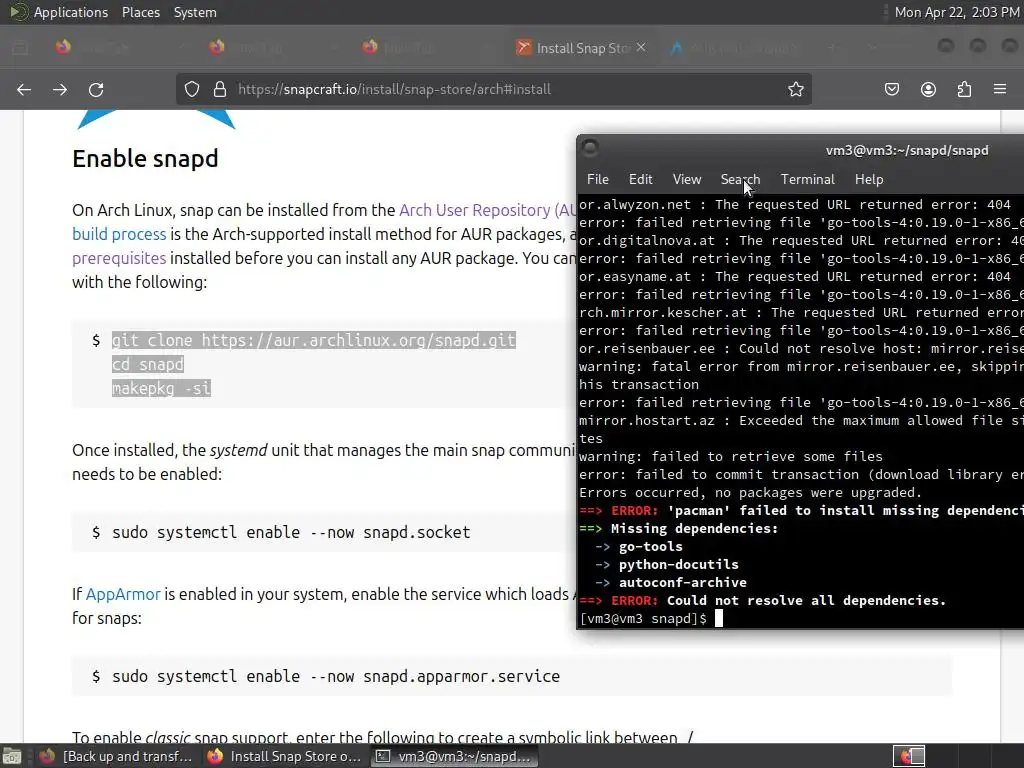Click the cd snapd command line
Viewport: 1024px width, 768px height.
pyautogui.click(x=148, y=364)
